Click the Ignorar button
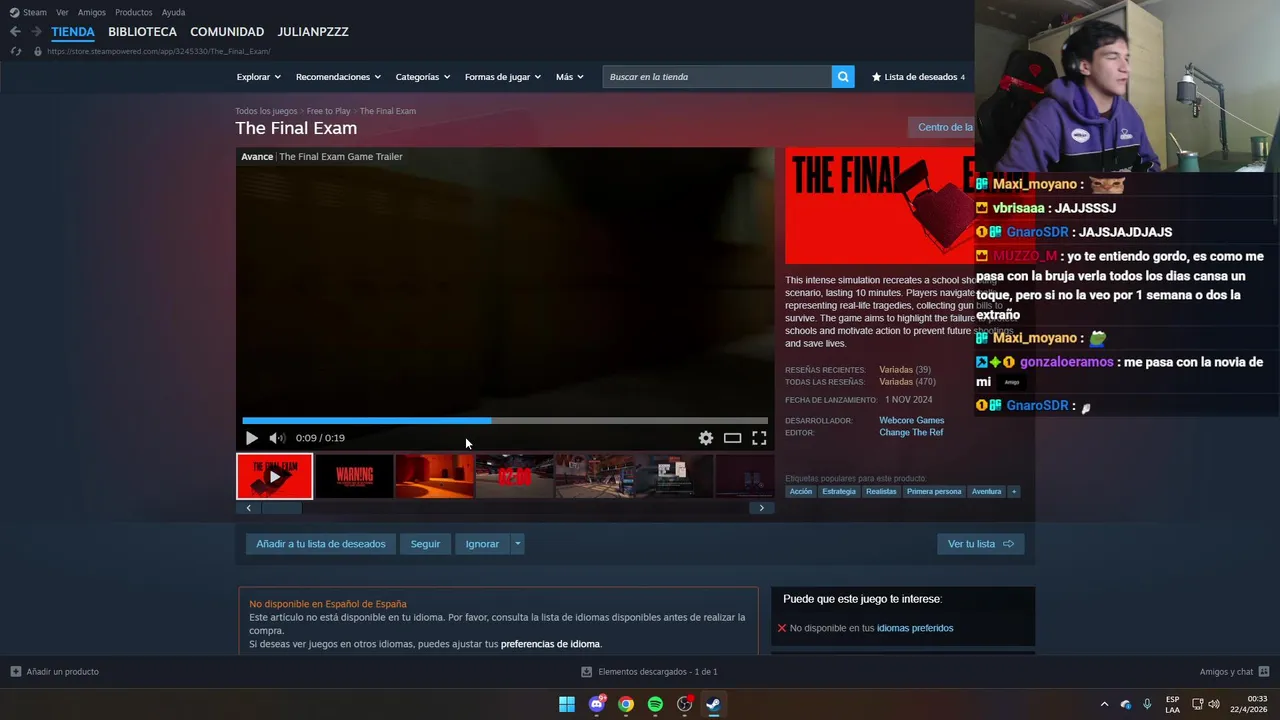This screenshot has height=720, width=1280. 482,544
